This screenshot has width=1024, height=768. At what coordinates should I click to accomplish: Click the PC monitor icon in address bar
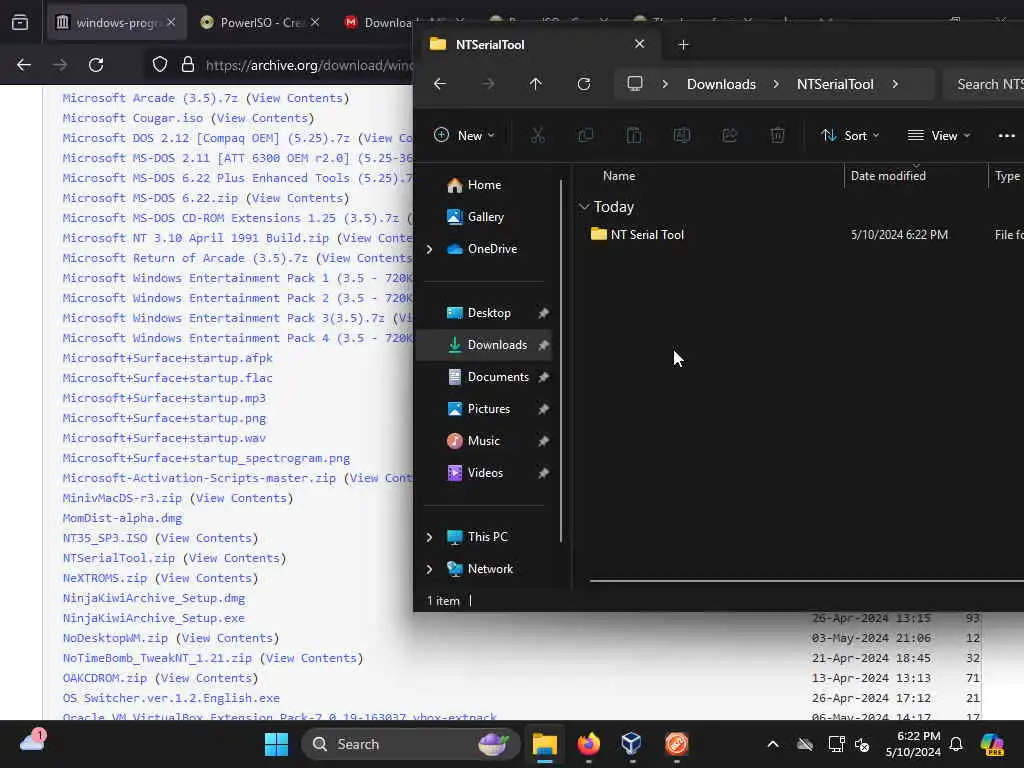635,84
